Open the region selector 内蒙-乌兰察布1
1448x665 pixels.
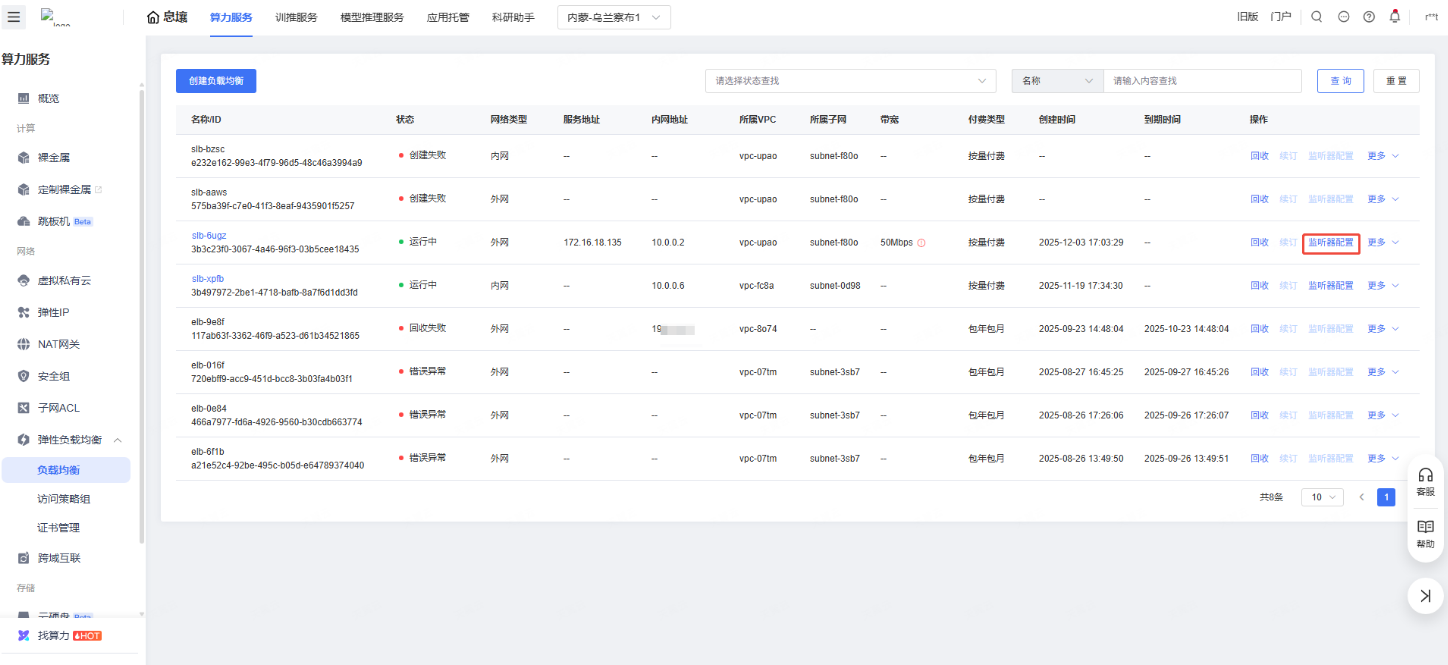tap(613, 17)
